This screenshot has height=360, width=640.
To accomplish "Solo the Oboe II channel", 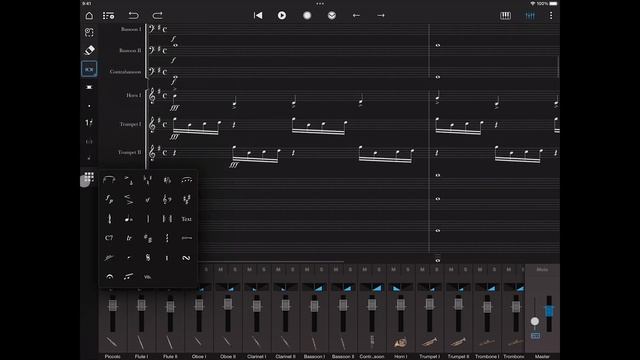I will [235, 269].
